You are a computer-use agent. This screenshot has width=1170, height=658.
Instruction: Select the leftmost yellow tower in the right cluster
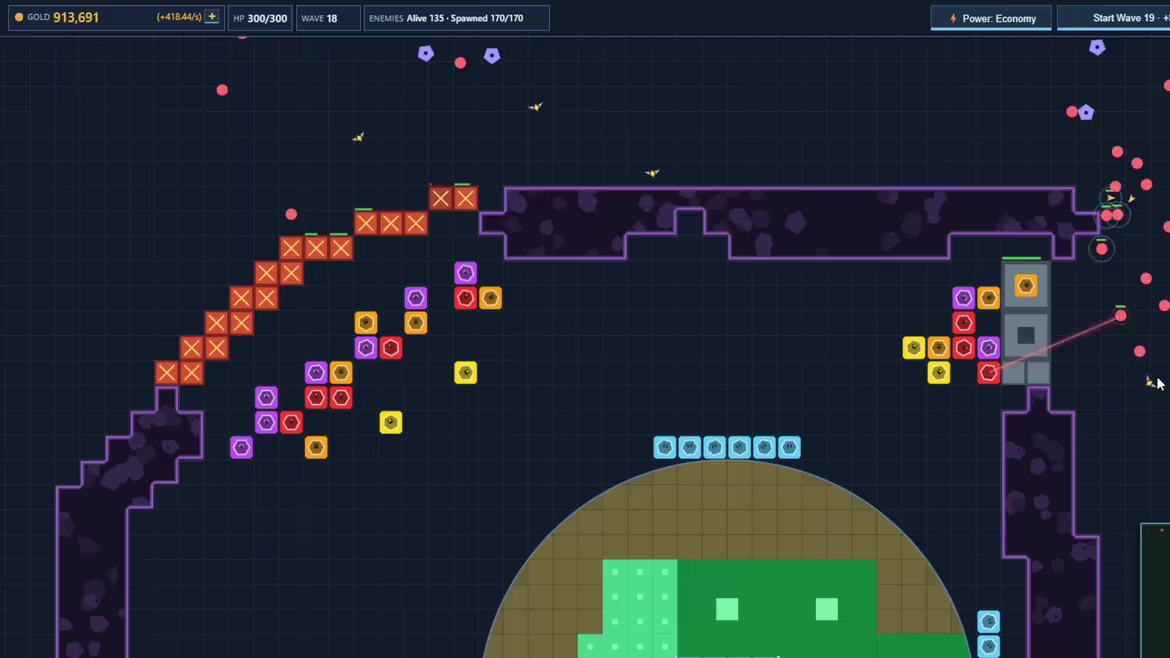[914, 348]
